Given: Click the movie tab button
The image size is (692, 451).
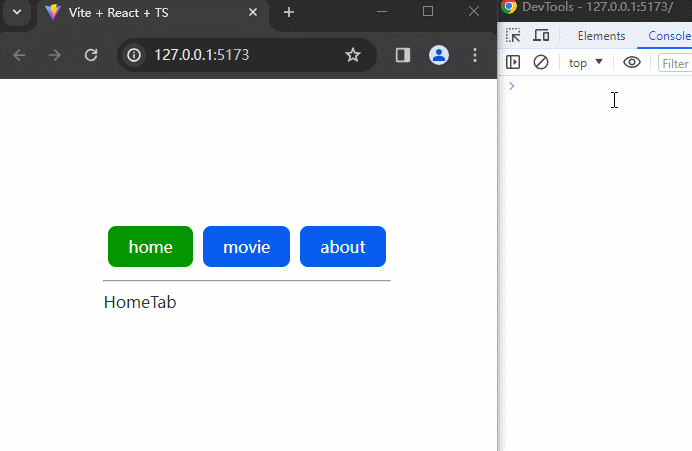Looking at the screenshot, I should [246, 247].
